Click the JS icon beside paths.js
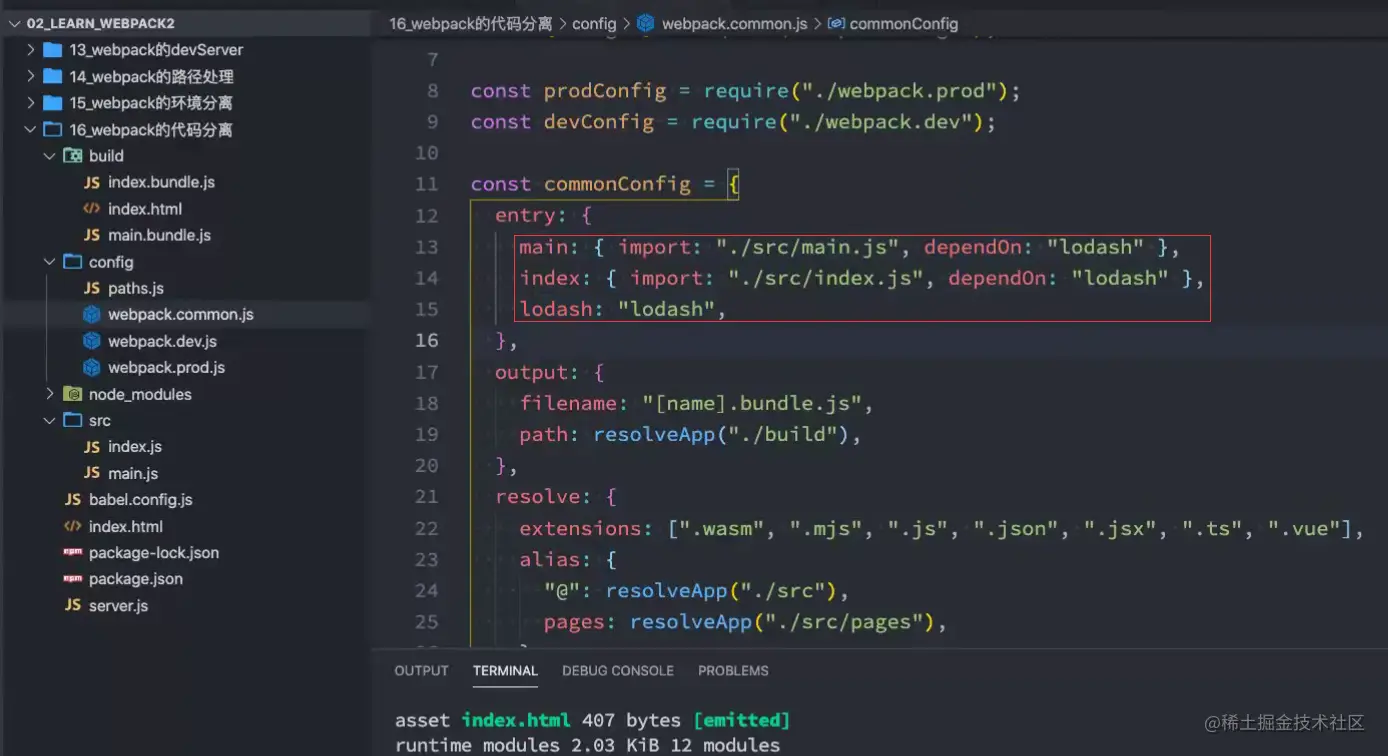The width and height of the screenshot is (1388, 756). click(92, 288)
